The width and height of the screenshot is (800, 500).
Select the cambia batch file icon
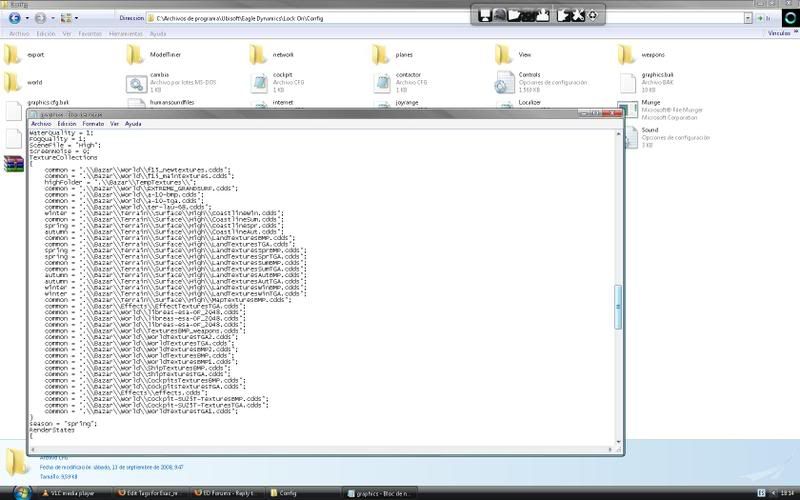136,83
